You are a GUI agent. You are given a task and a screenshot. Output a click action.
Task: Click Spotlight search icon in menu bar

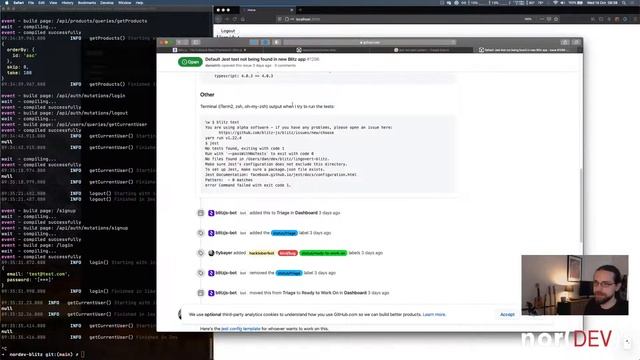(624, 3)
